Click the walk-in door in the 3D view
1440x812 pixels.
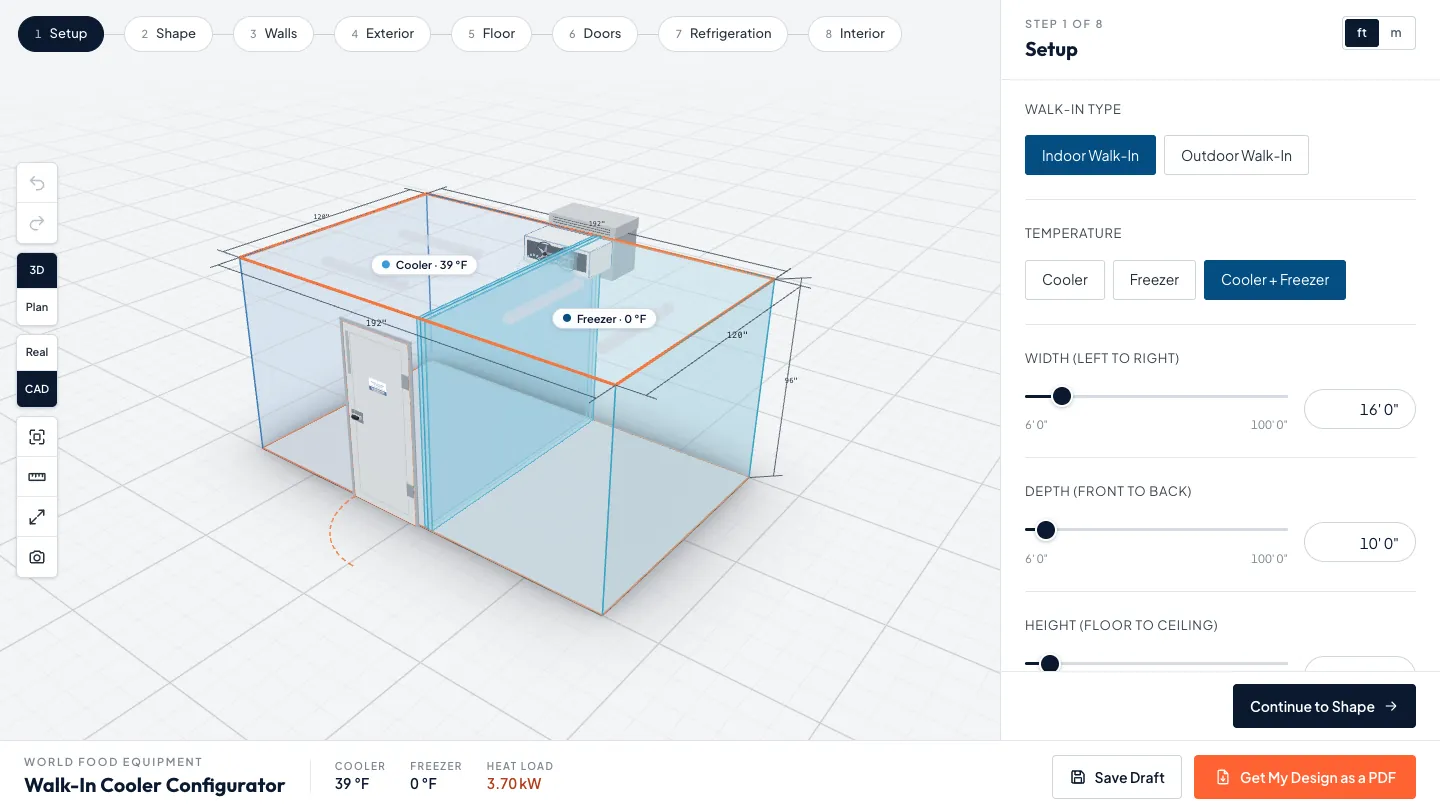click(378, 422)
